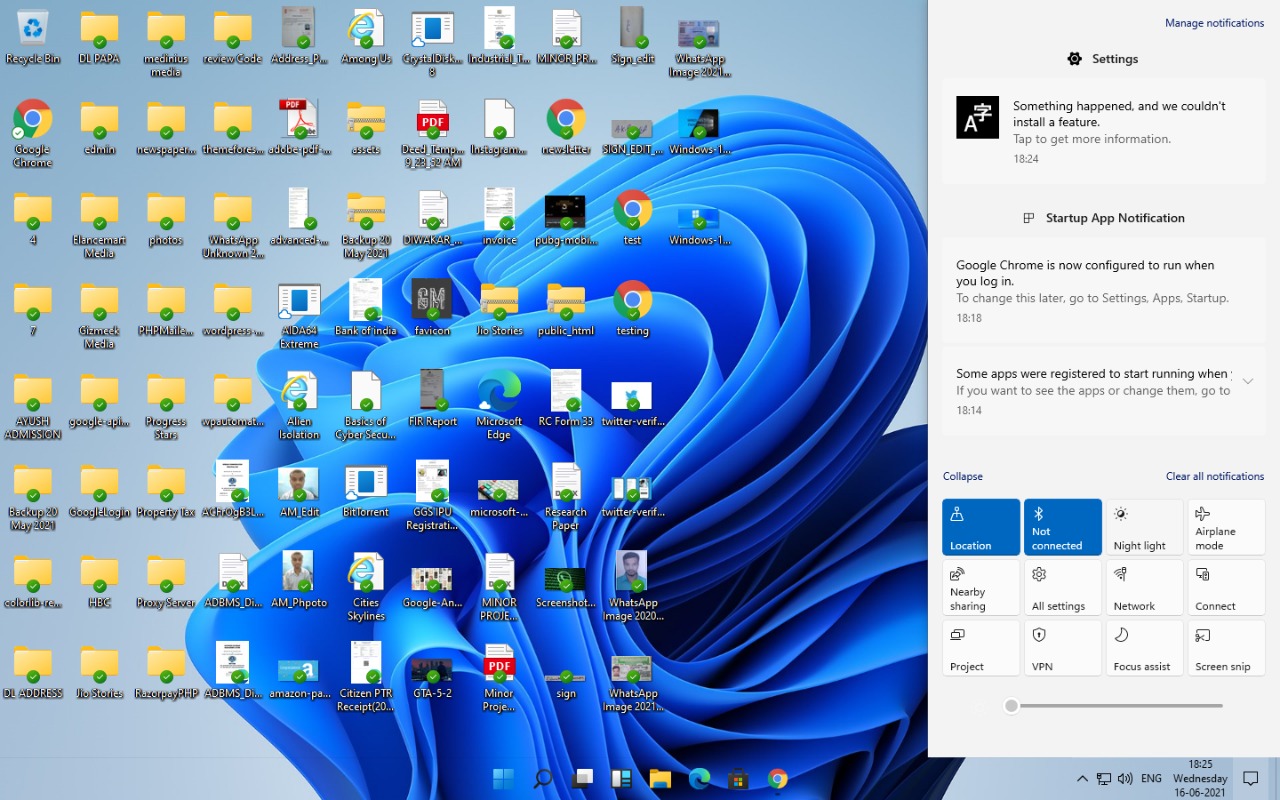The image size is (1280, 800).
Task: Show hidden icons in the system tray
Action: [1082, 779]
